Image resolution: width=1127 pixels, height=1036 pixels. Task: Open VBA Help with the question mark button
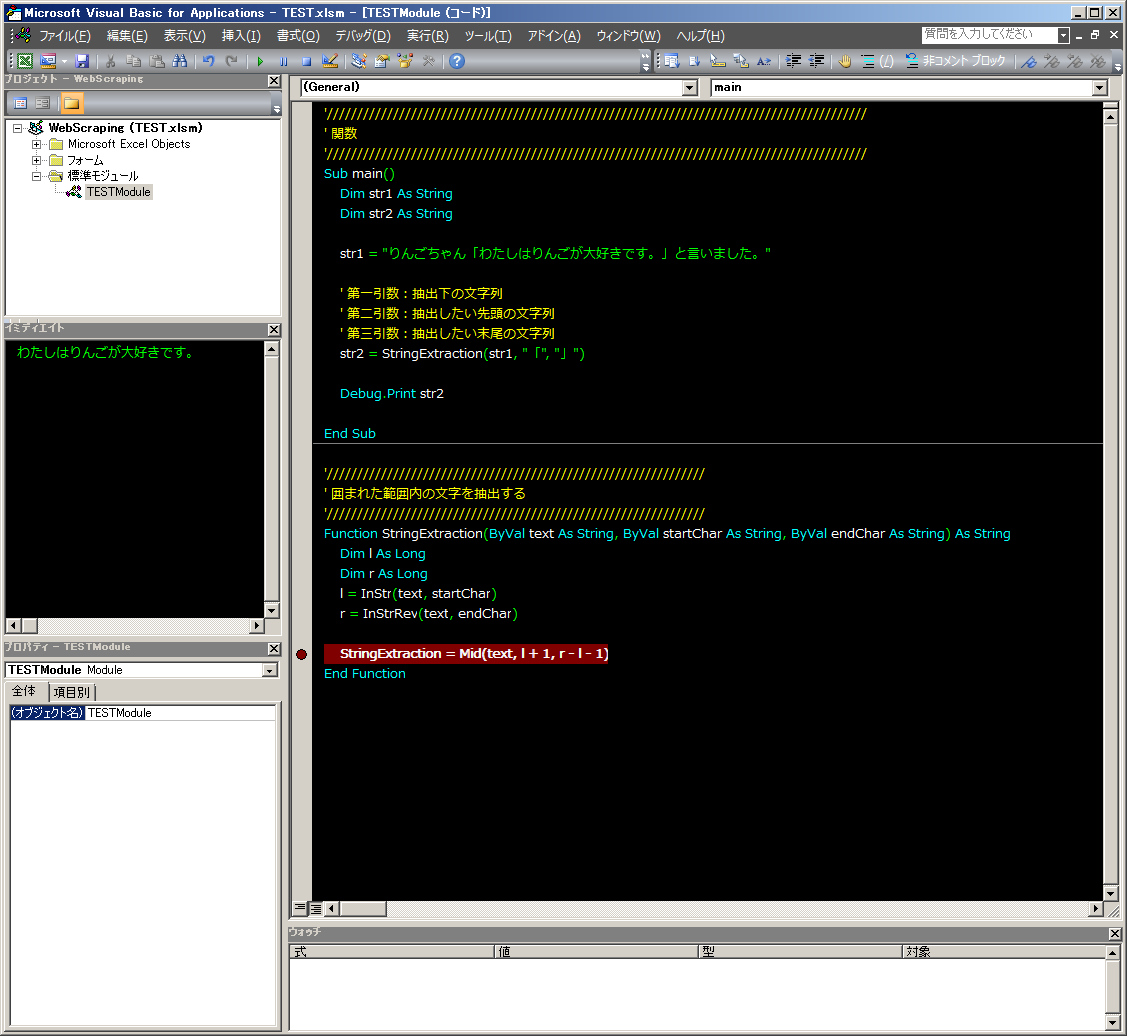pyautogui.click(x=456, y=61)
